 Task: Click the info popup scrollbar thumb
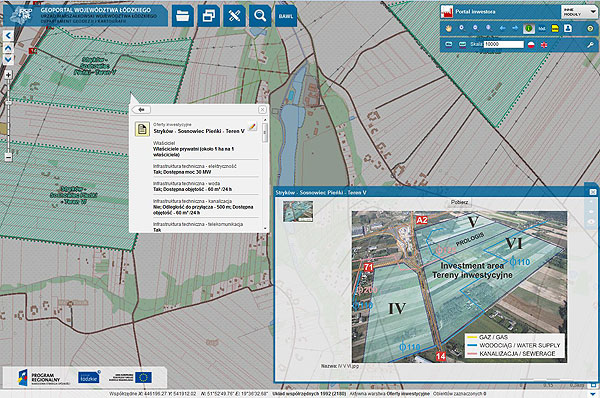(x=264, y=133)
